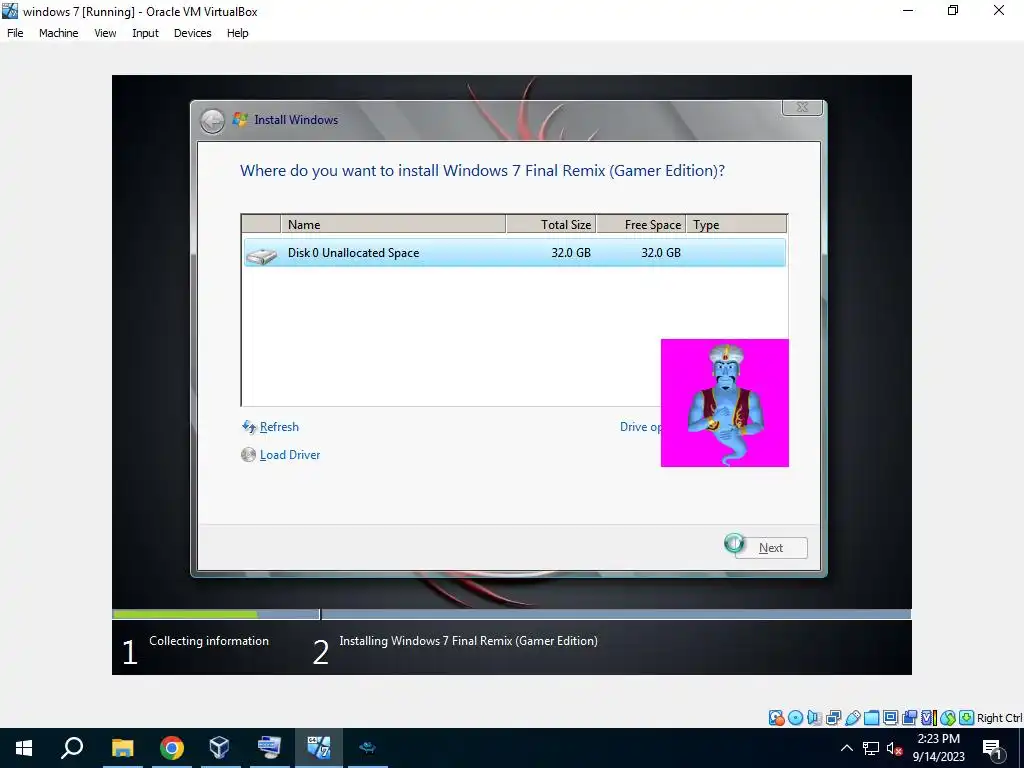Screen dimensions: 1024x768
Task: Click the network adapter indicator icon
Action: [833, 718]
